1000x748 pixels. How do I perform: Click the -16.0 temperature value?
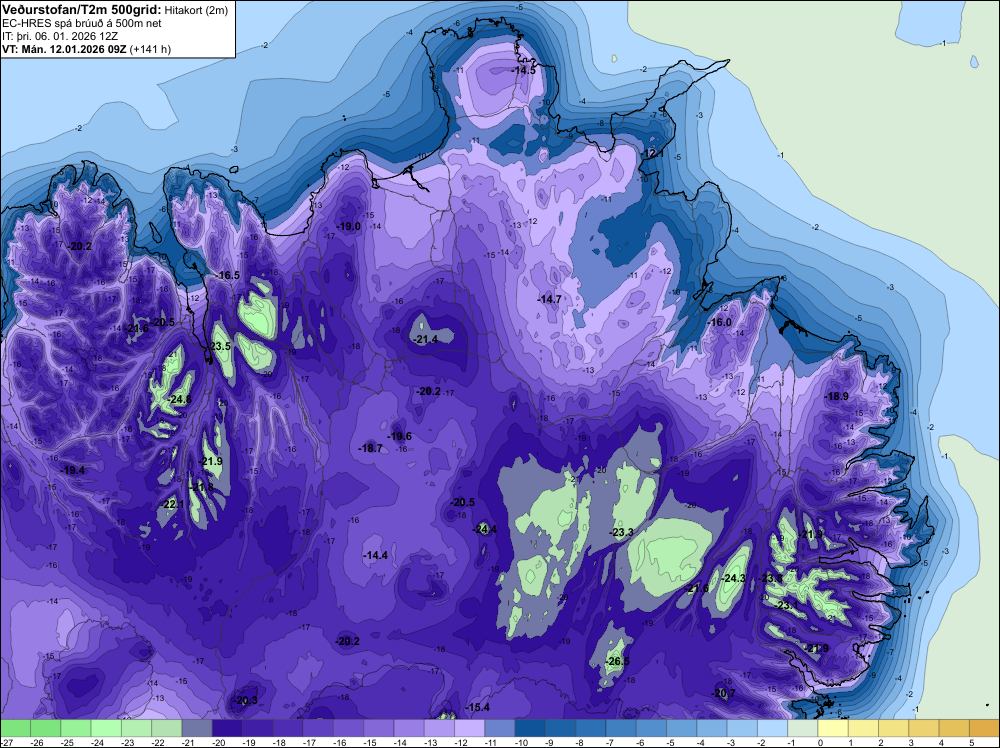pyautogui.click(x=719, y=323)
